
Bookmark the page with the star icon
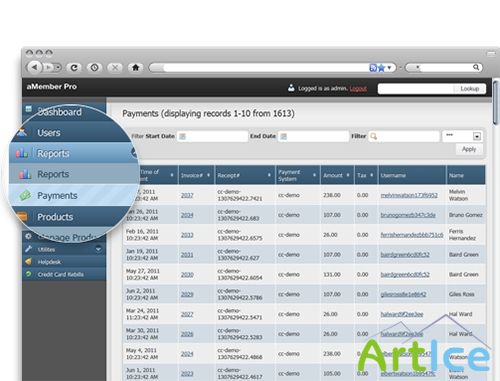[381, 68]
